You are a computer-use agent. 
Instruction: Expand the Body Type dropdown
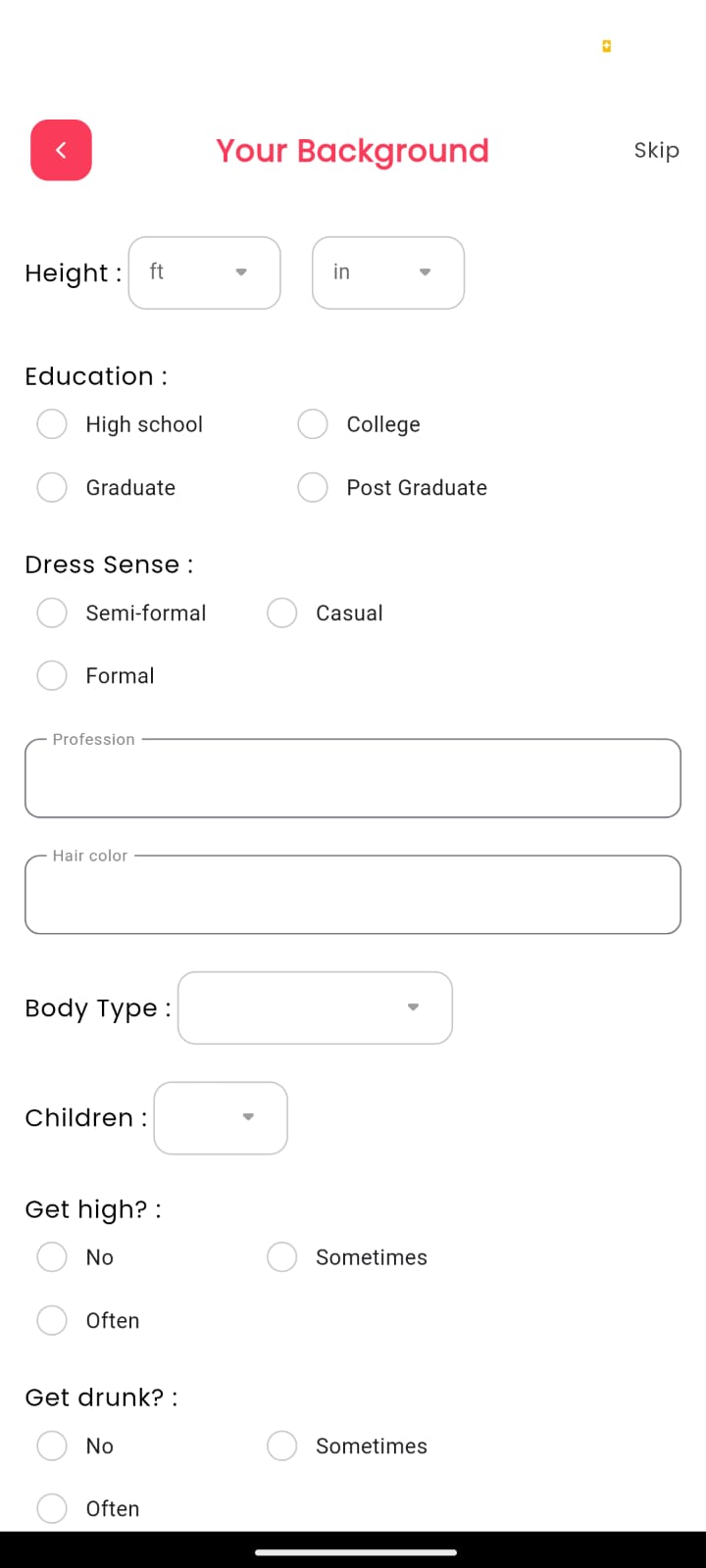click(315, 1007)
